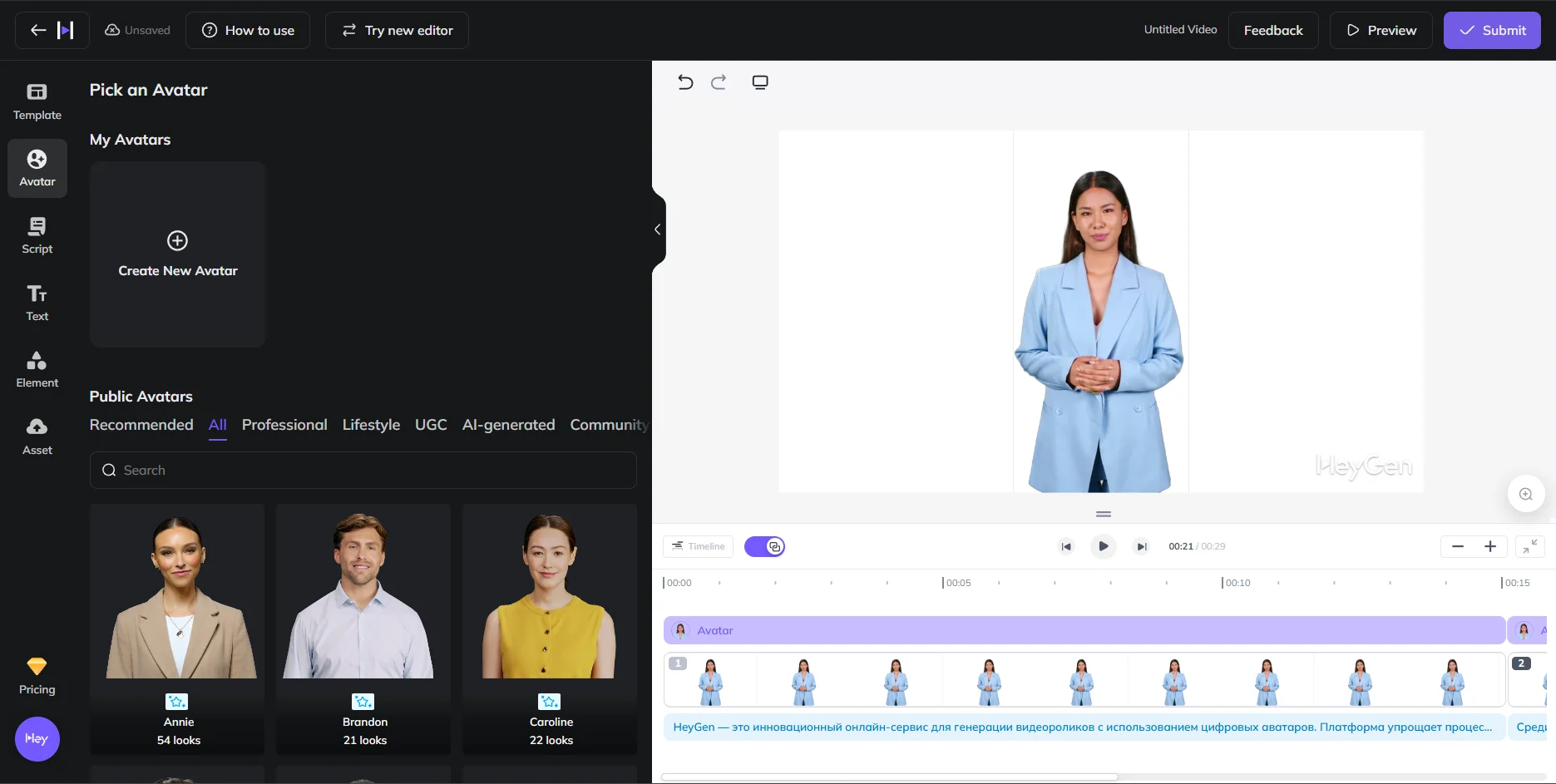
Task: Switch to the Community tab
Action: tap(609, 425)
